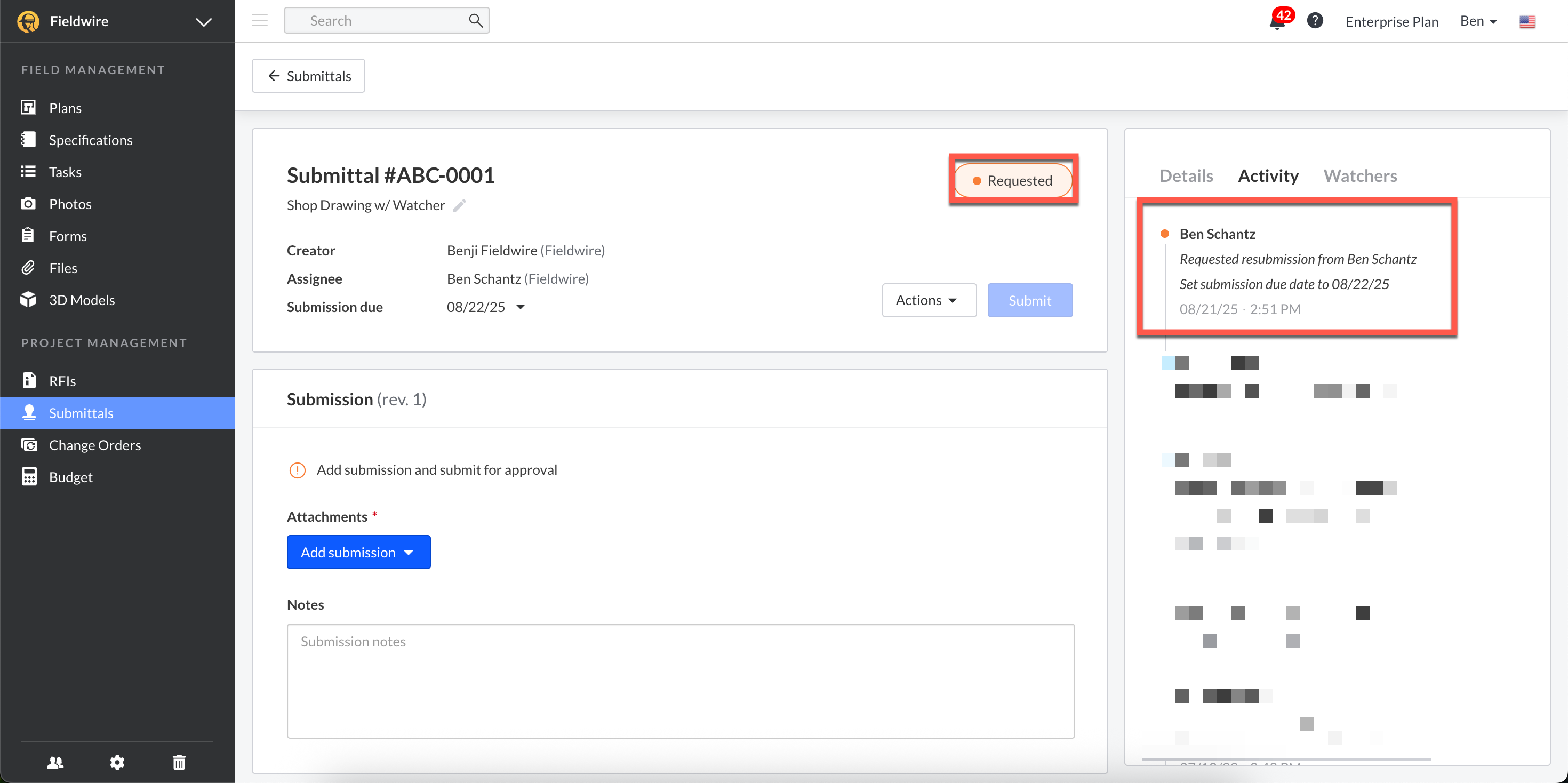
Task: Open Change Orders in sidebar
Action: pos(94,445)
